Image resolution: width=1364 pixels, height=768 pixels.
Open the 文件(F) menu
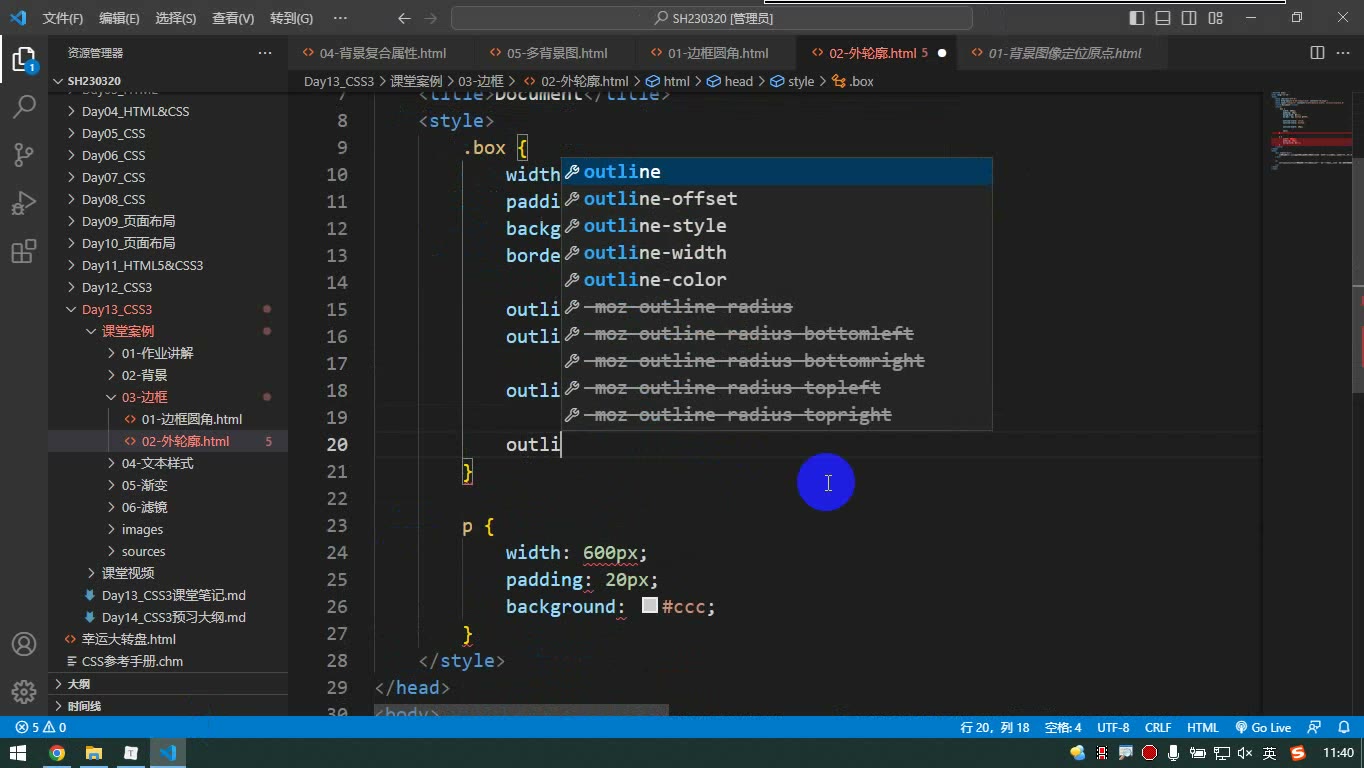click(63, 18)
